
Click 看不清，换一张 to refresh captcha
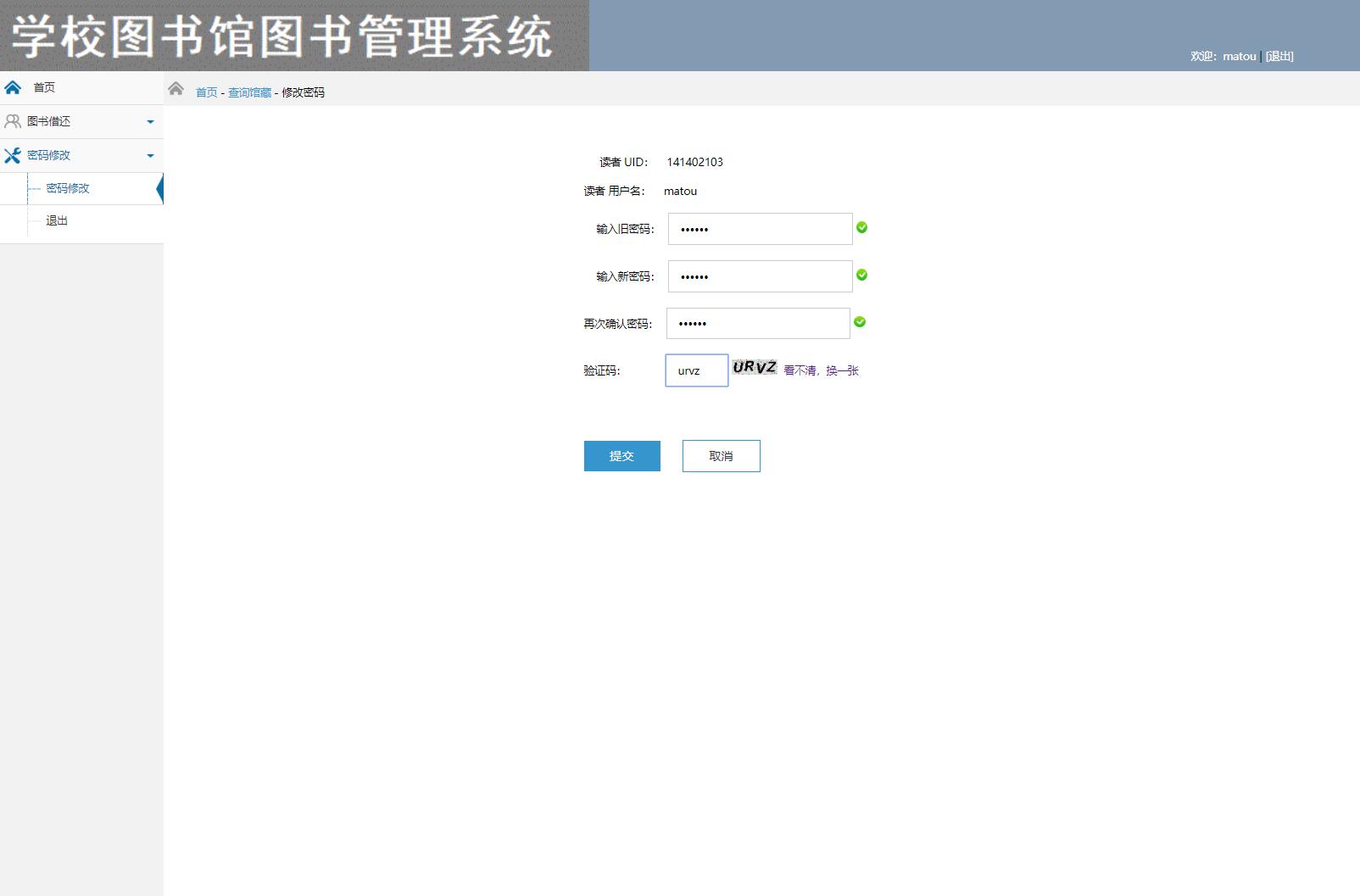tap(820, 370)
